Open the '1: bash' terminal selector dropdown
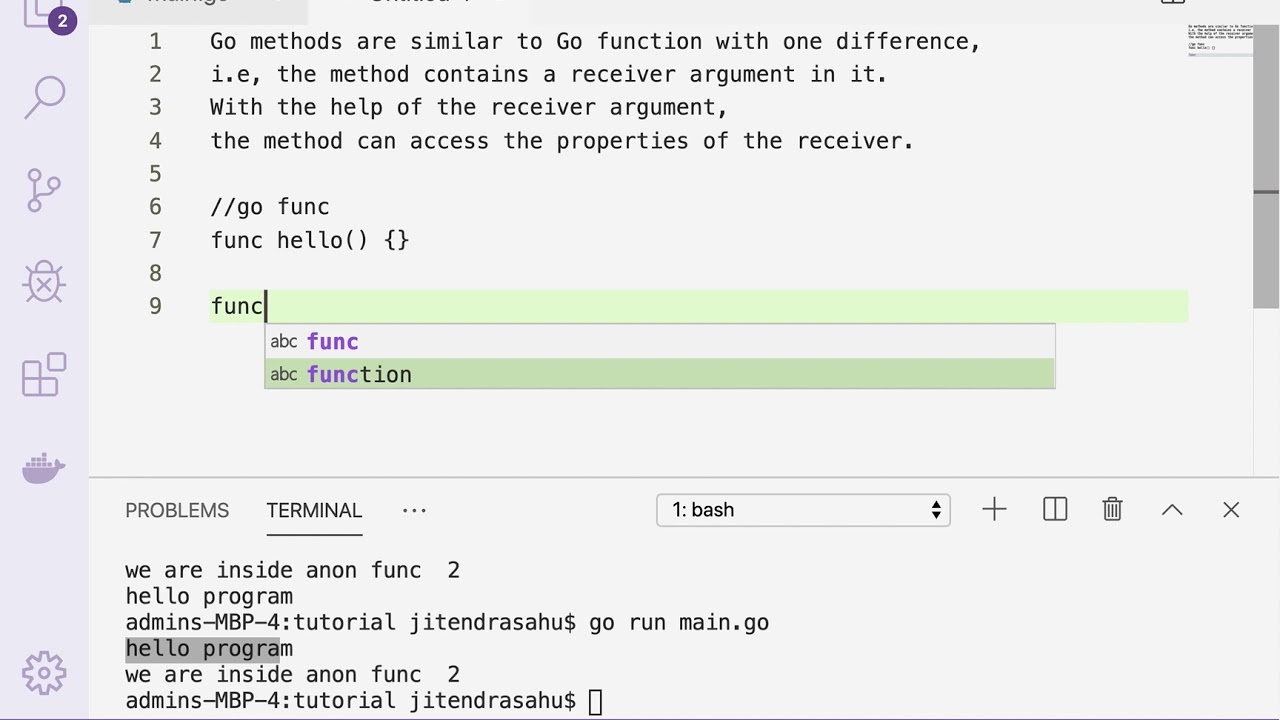Image resolution: width=1280 pixels, height=720 pixels. click(x=803, y=510)
